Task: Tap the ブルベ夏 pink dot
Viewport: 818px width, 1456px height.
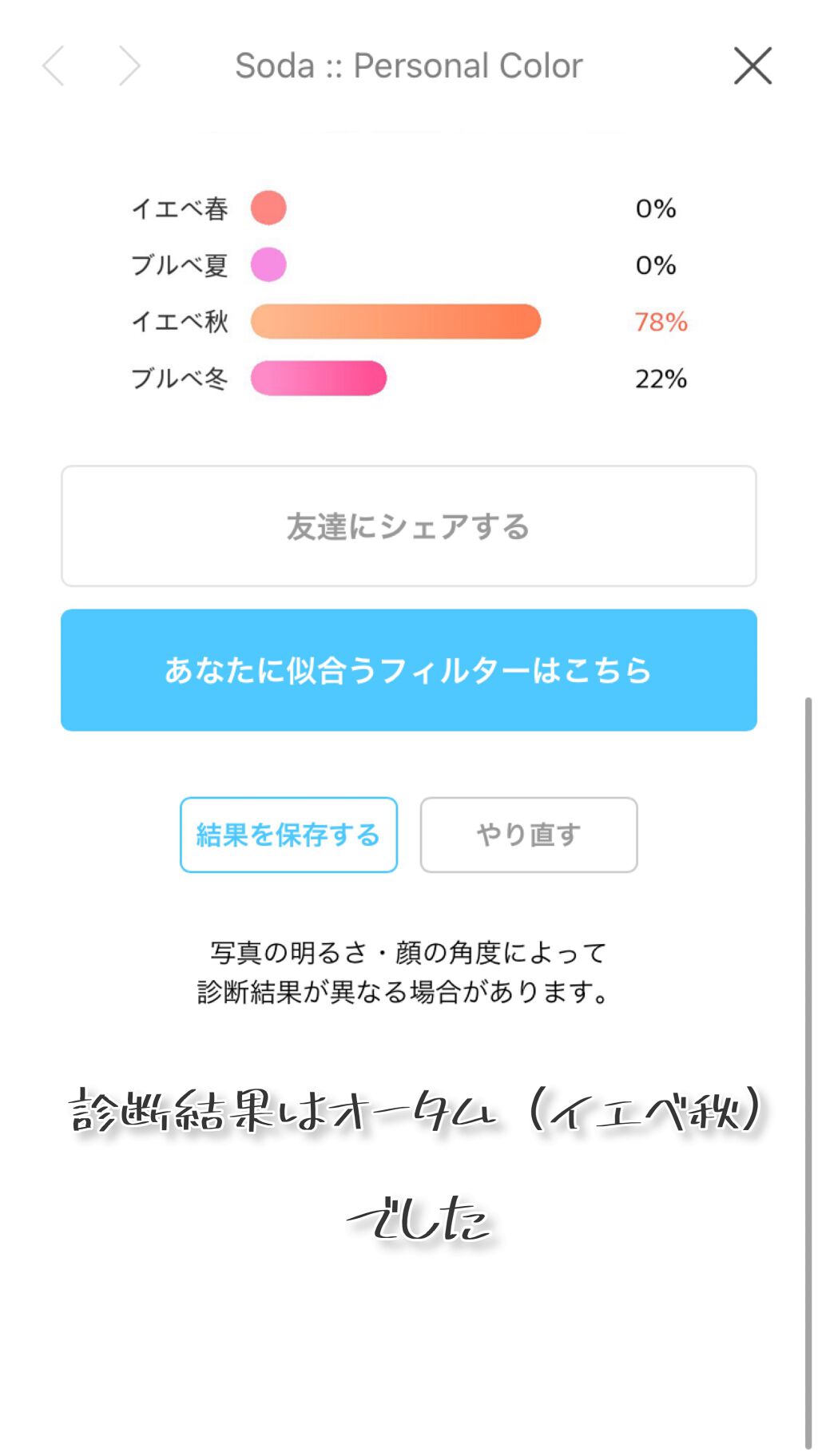Action: click(x=268, y=265)
